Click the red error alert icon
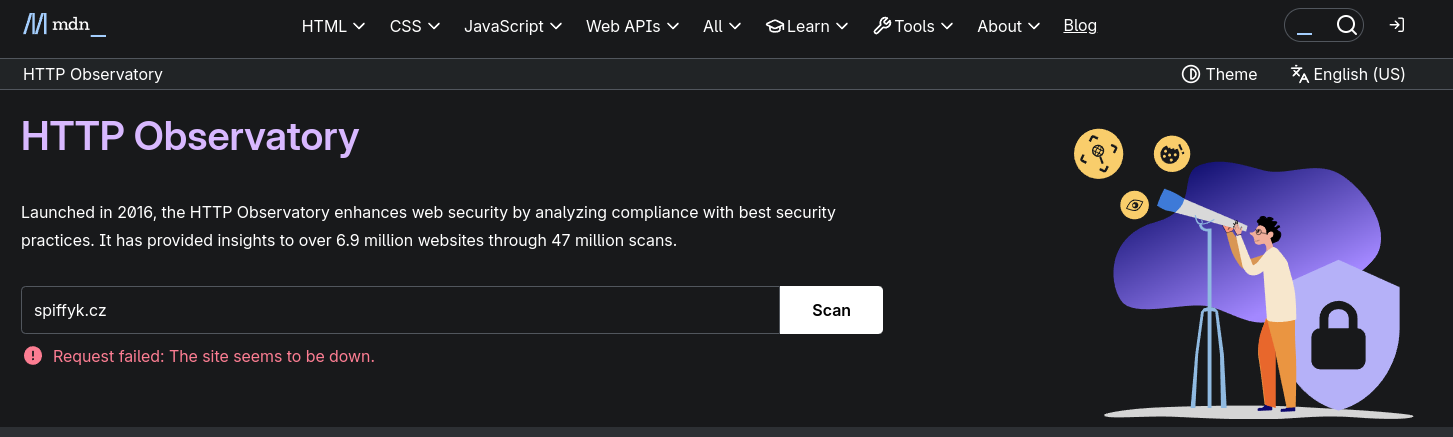The height and width of the screenshot is (437, 1453). coord(33,356)
